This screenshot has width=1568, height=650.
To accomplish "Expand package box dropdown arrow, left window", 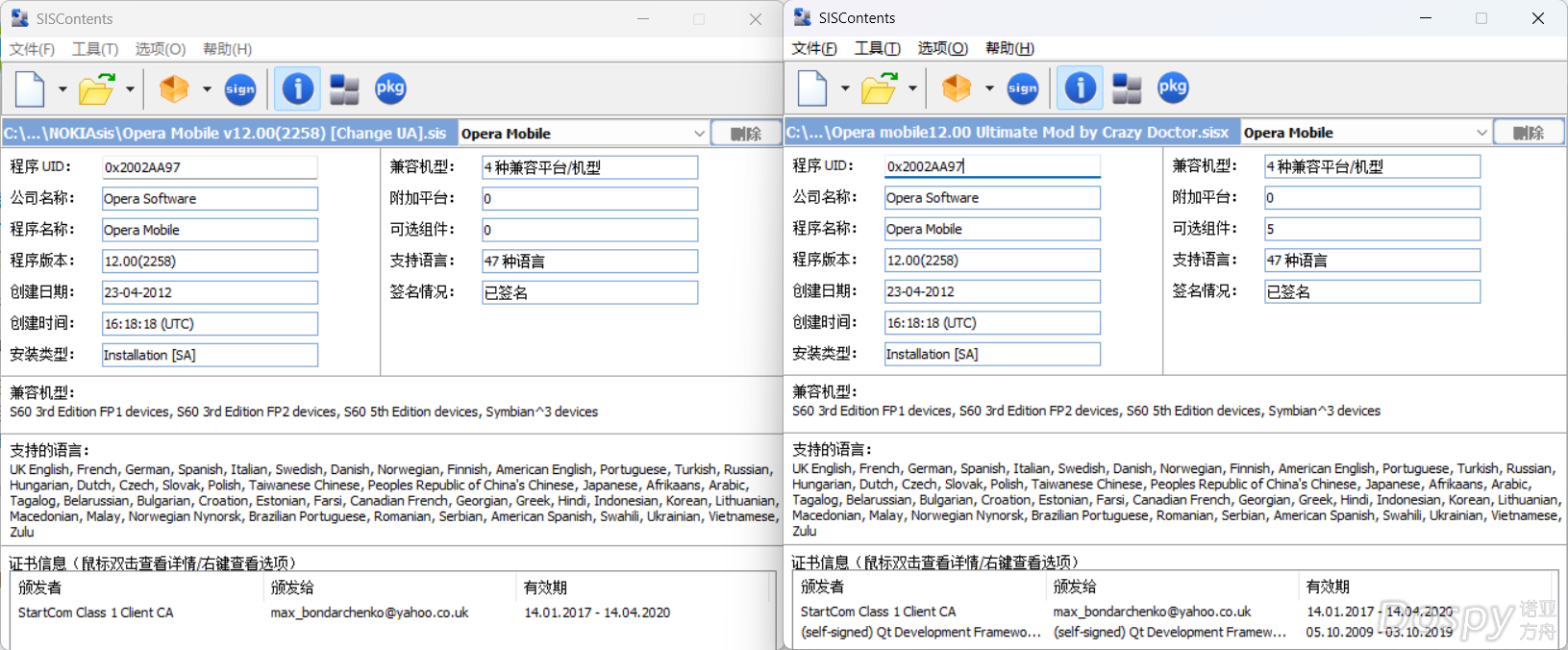I will coord(207,89).
